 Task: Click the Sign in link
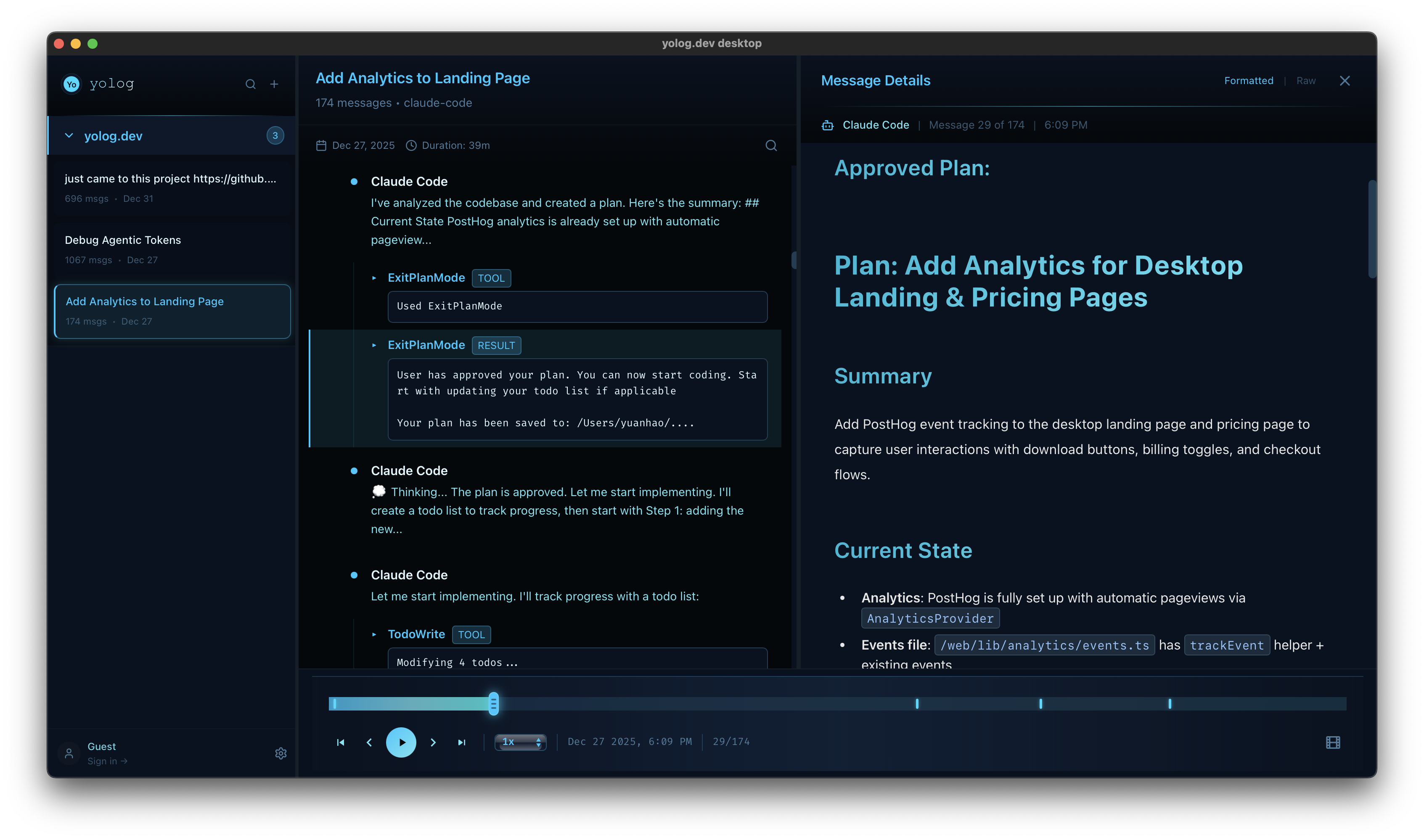point(107,761)
